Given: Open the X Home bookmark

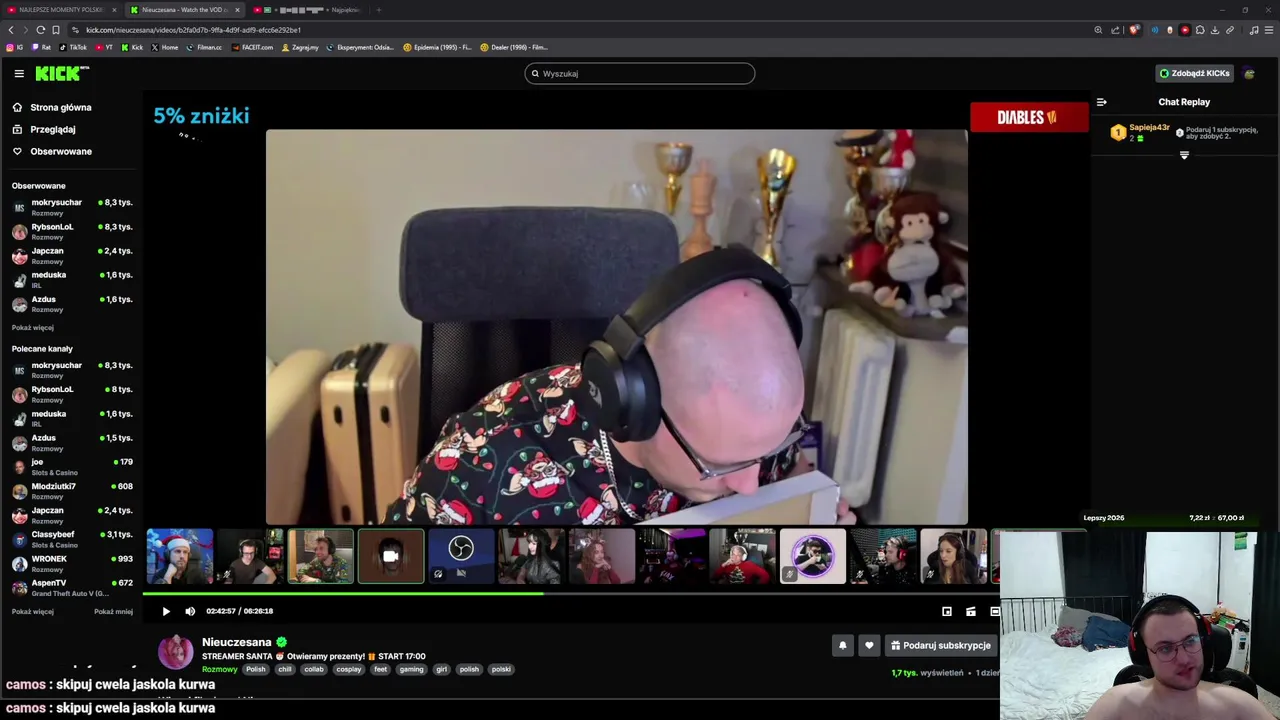Looking at the screenshot, I should click(165, 47).
